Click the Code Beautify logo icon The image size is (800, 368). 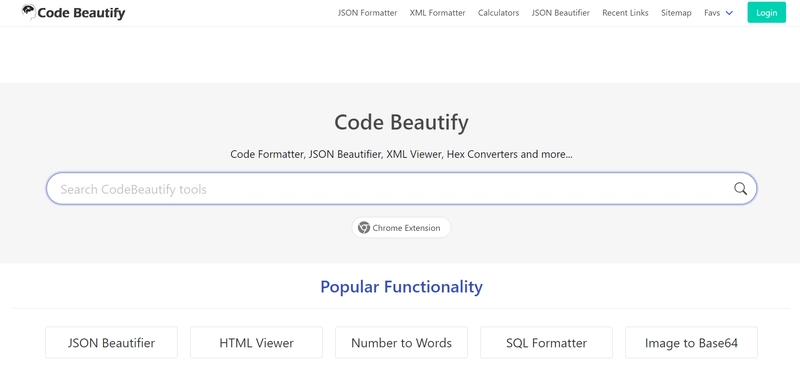pos(29,11)
